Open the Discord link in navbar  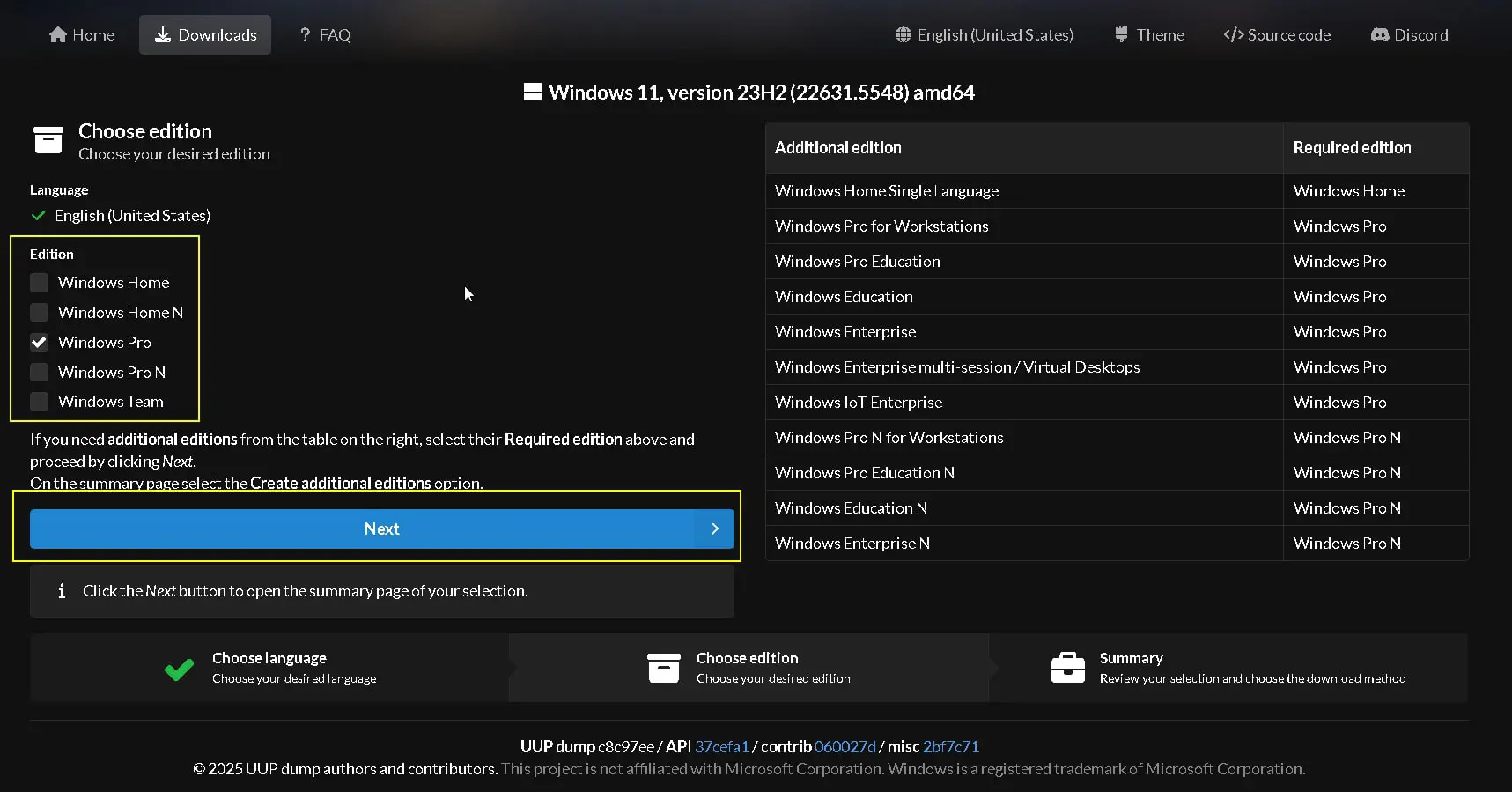[x=1409, y=34]
